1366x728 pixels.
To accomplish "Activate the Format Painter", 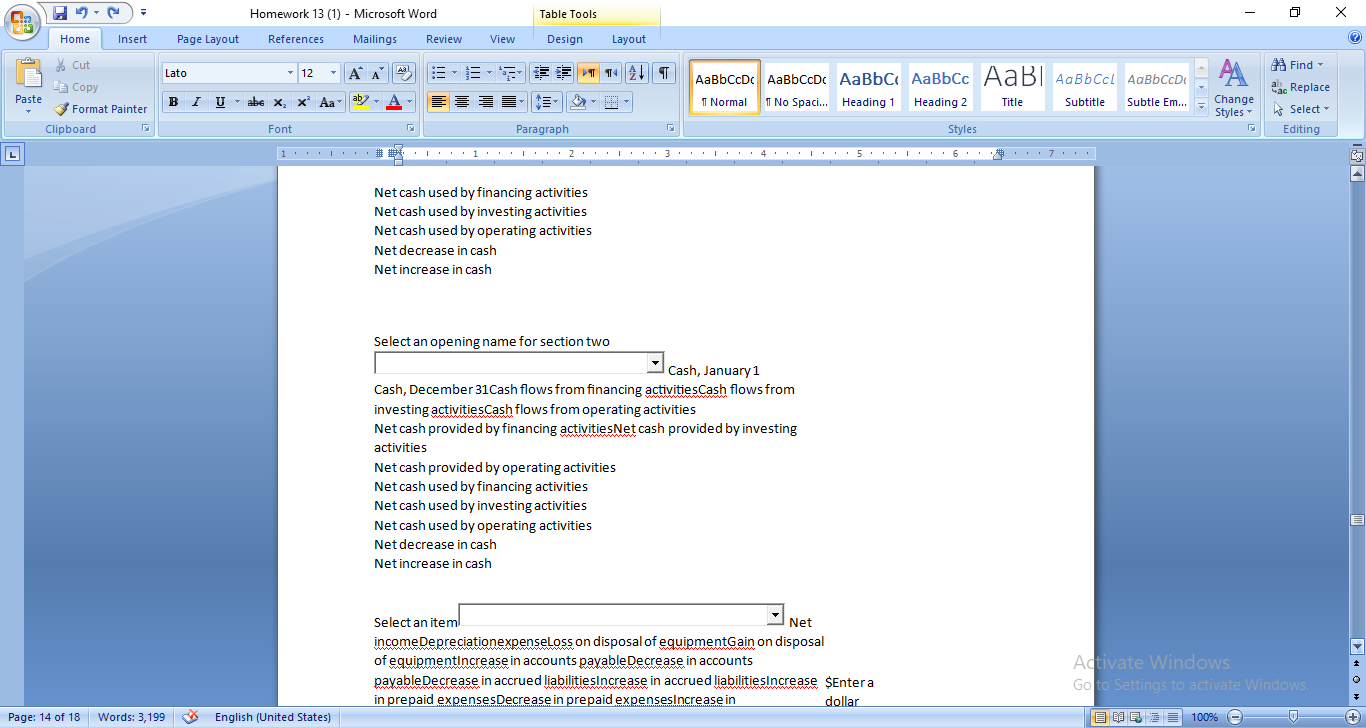I will [100, 108].
